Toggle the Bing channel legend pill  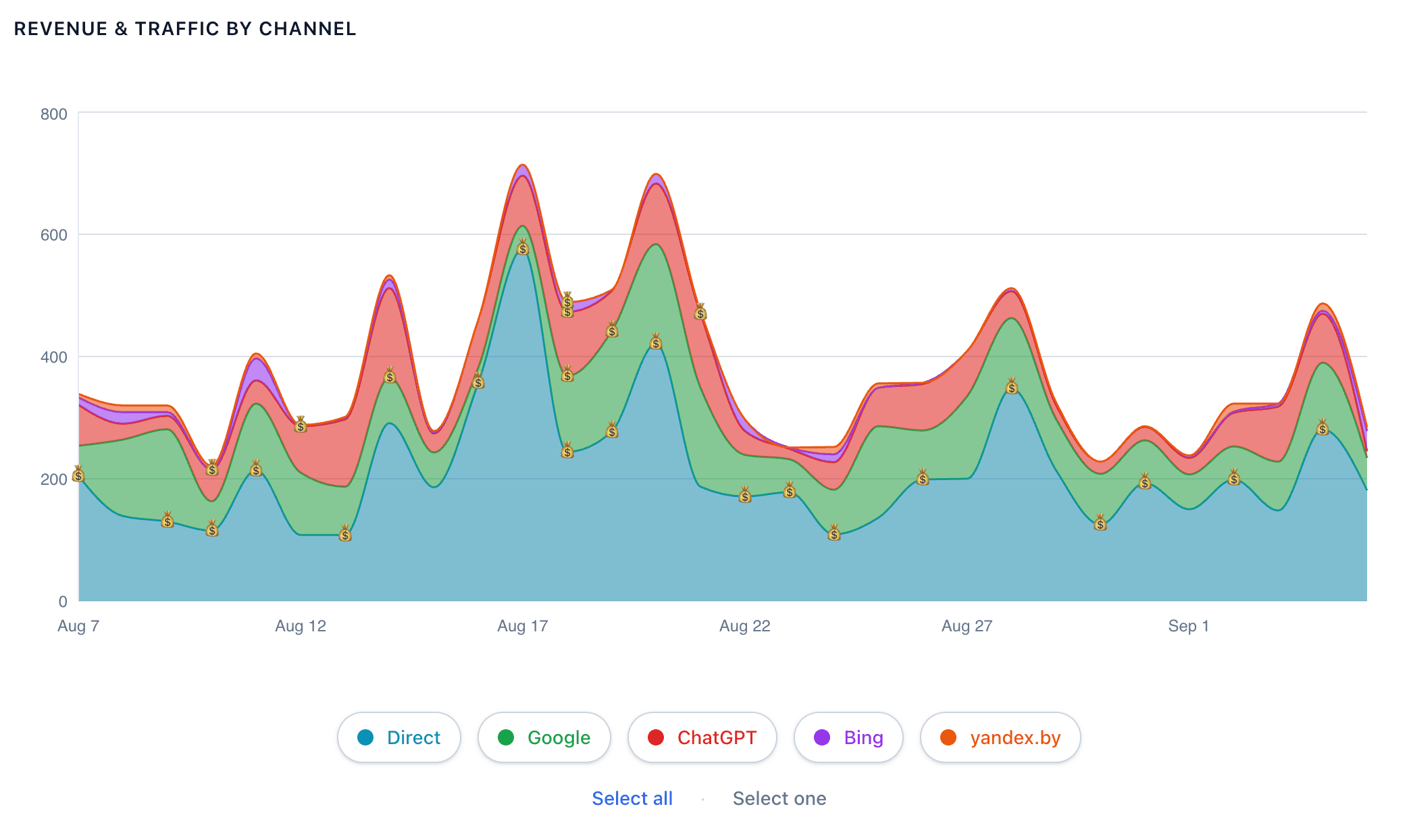point(849,737)
